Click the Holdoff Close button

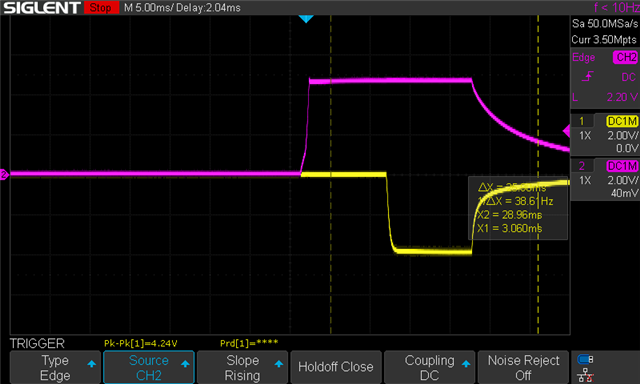(336, 367)
